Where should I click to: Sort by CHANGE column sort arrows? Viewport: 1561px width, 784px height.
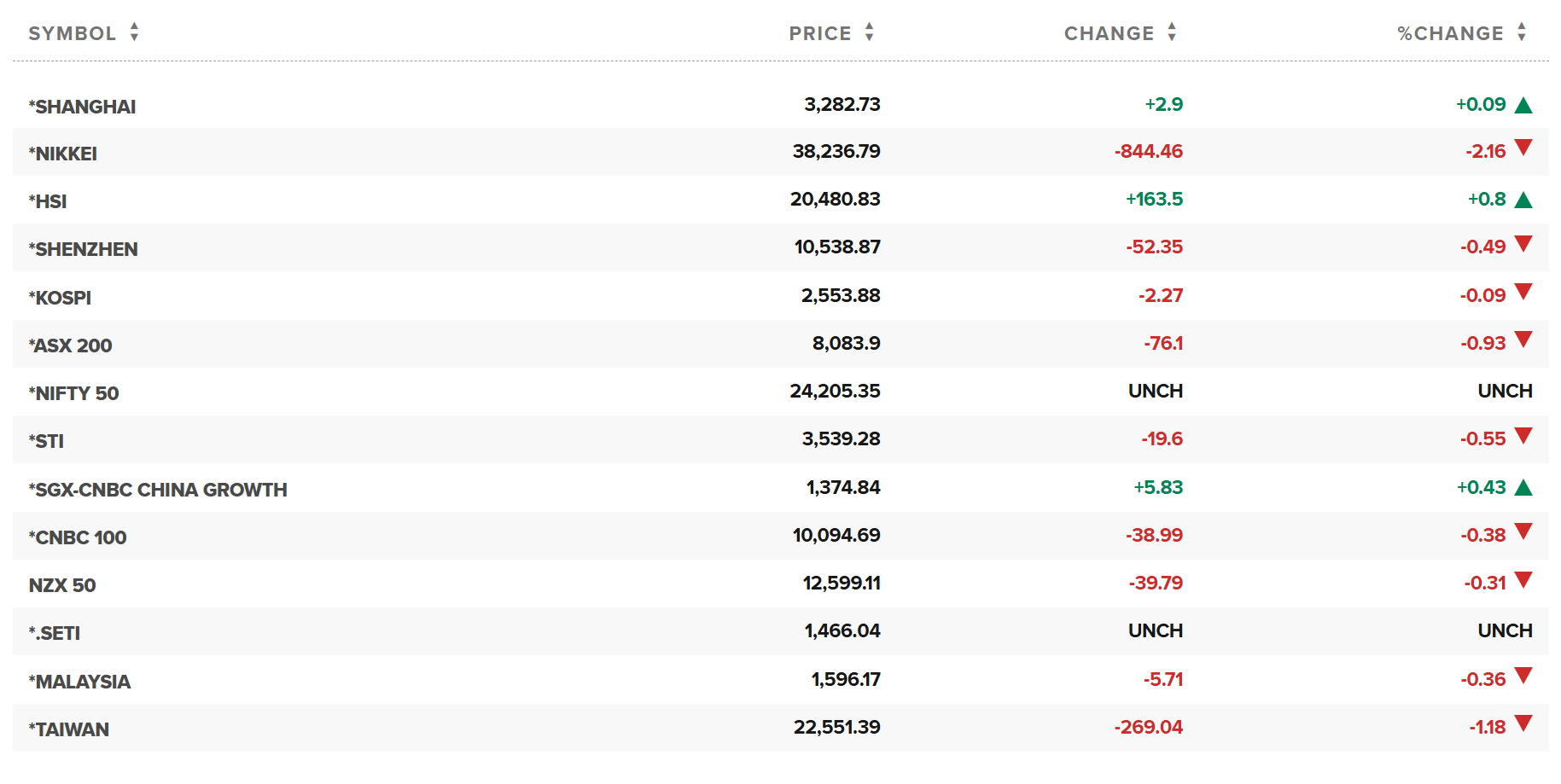pyautogui.click(x=1172, y=32)
